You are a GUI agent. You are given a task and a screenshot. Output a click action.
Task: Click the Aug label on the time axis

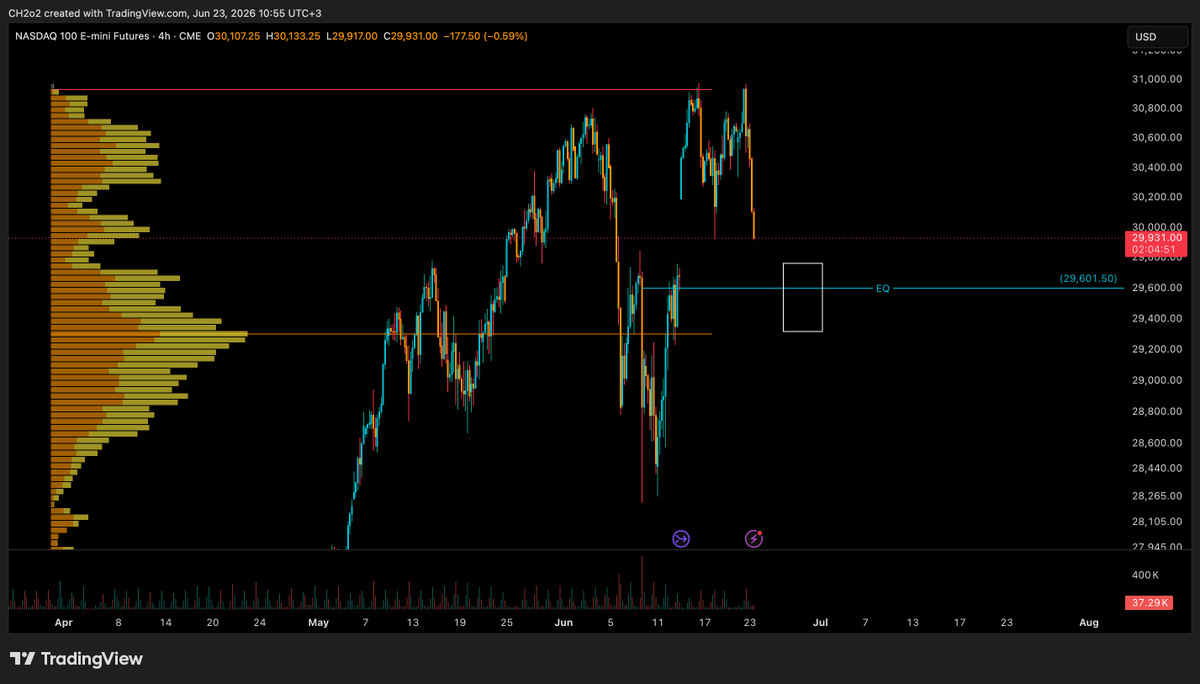1089,622
